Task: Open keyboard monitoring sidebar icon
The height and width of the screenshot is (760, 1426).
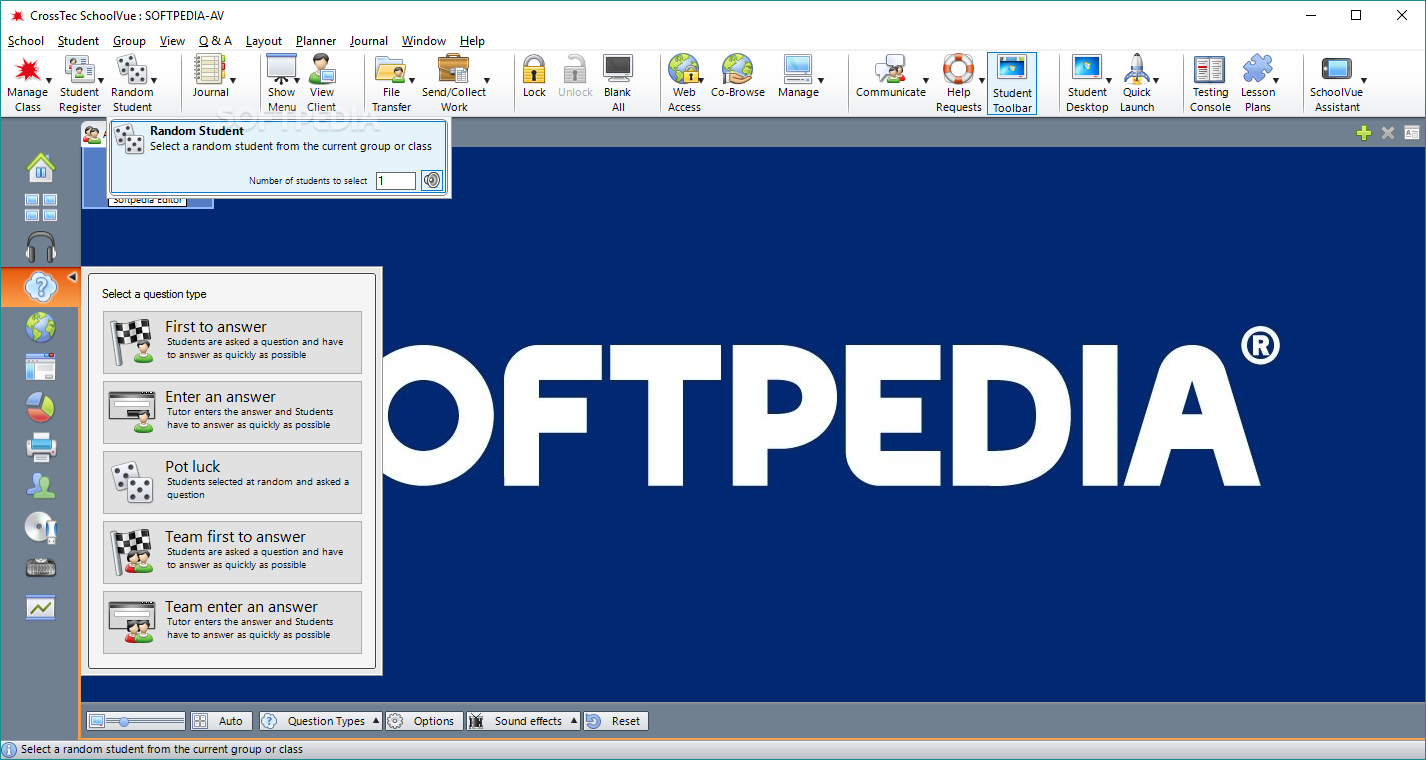Action: 41,567
